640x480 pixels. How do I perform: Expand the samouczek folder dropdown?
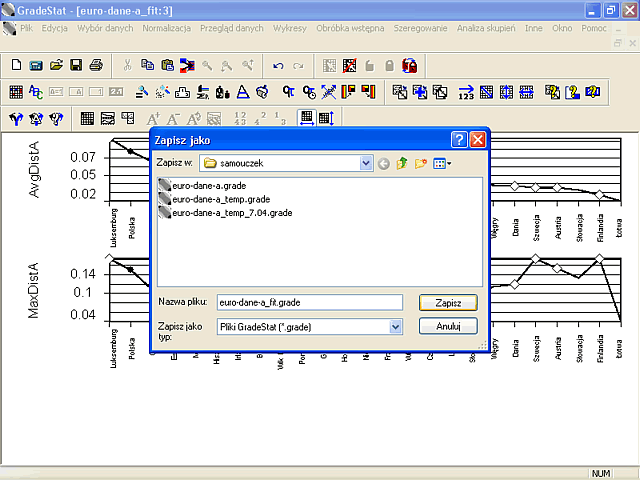pyautogui.click(x=366, y=163)
